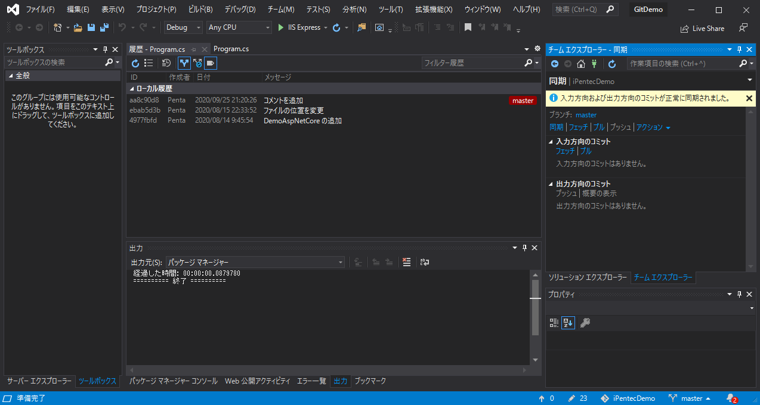The width and height of the screenshot is (760, 405).
Task: Click the Save All toolbar icon
Action: click(104, 28)
